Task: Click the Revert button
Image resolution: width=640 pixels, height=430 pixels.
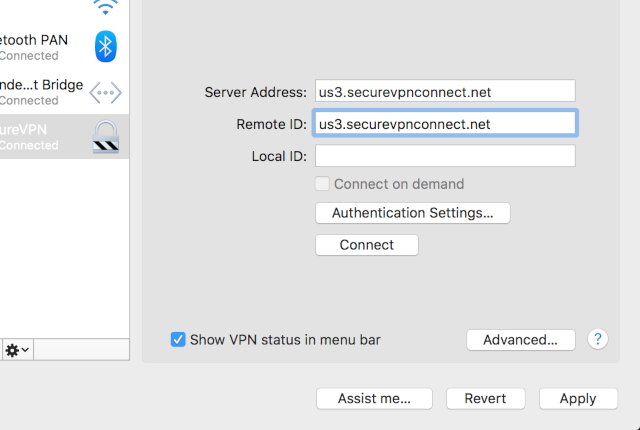Action: point(485,399)
